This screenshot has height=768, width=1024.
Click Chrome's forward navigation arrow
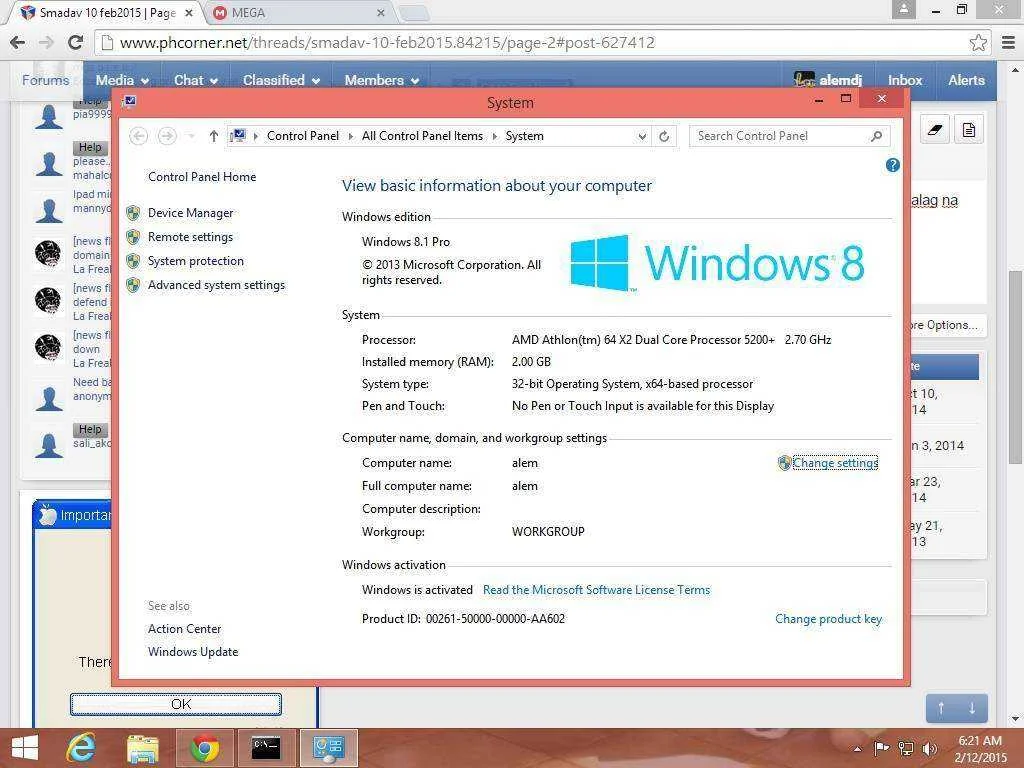pos(46,42)
